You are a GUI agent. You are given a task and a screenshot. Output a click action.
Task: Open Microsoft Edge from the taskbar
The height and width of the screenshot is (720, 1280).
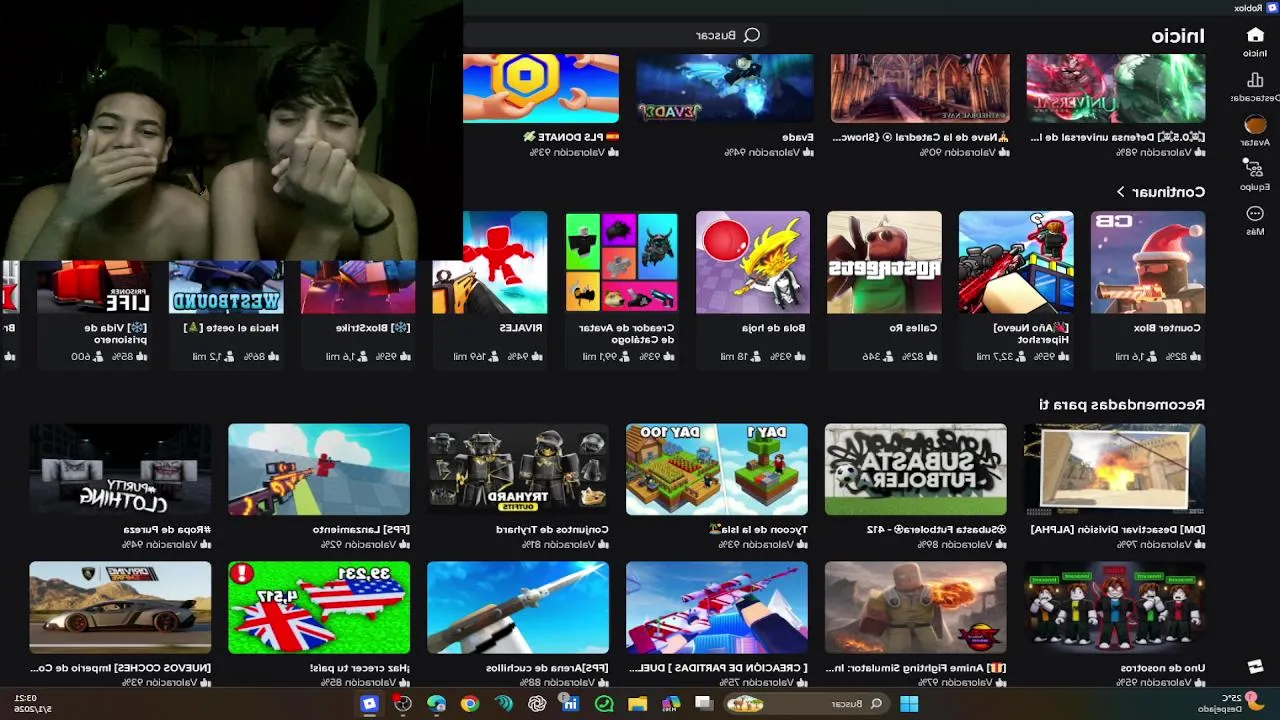(436, 704)
